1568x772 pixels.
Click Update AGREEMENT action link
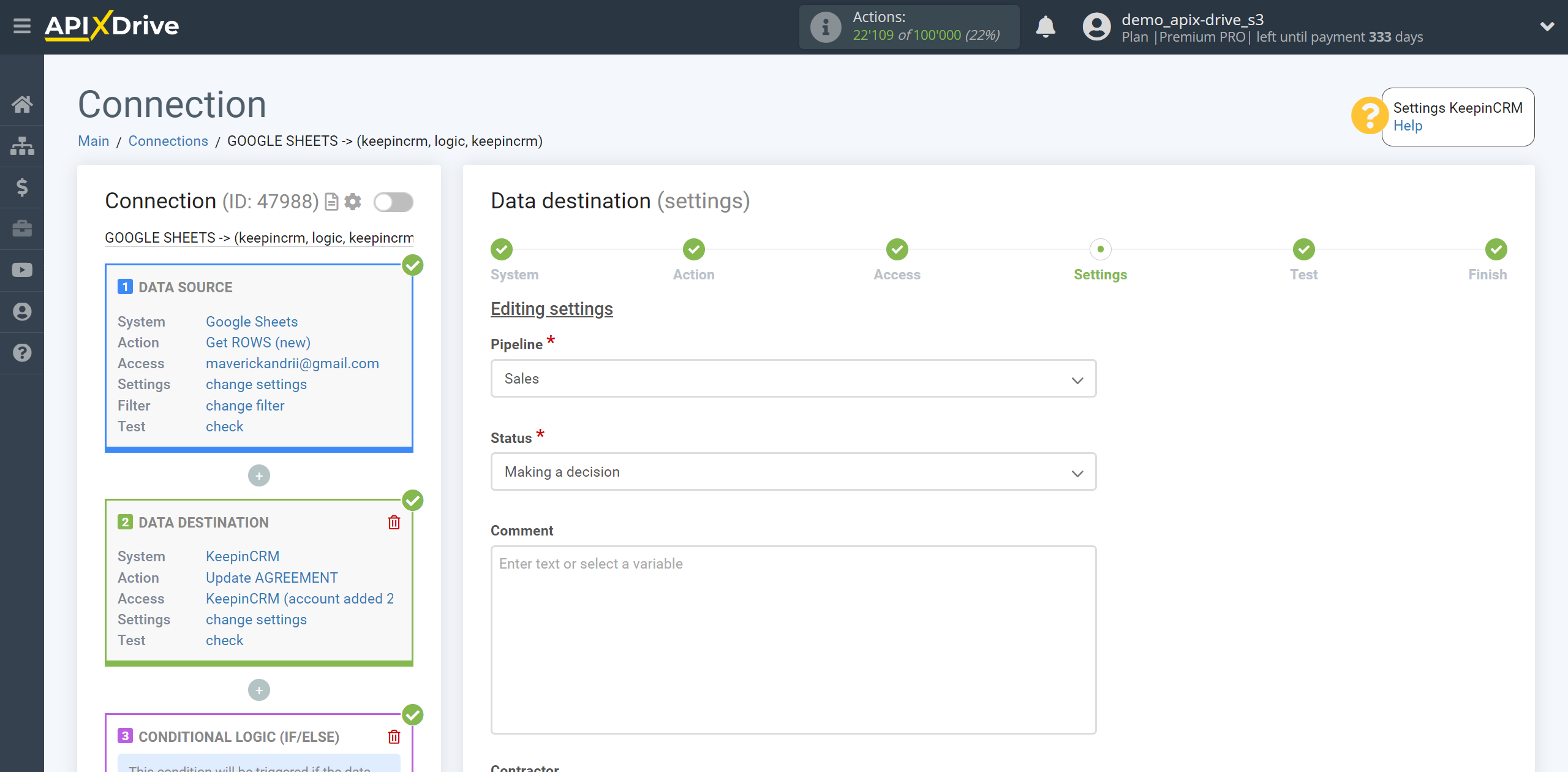pos(272,578)
